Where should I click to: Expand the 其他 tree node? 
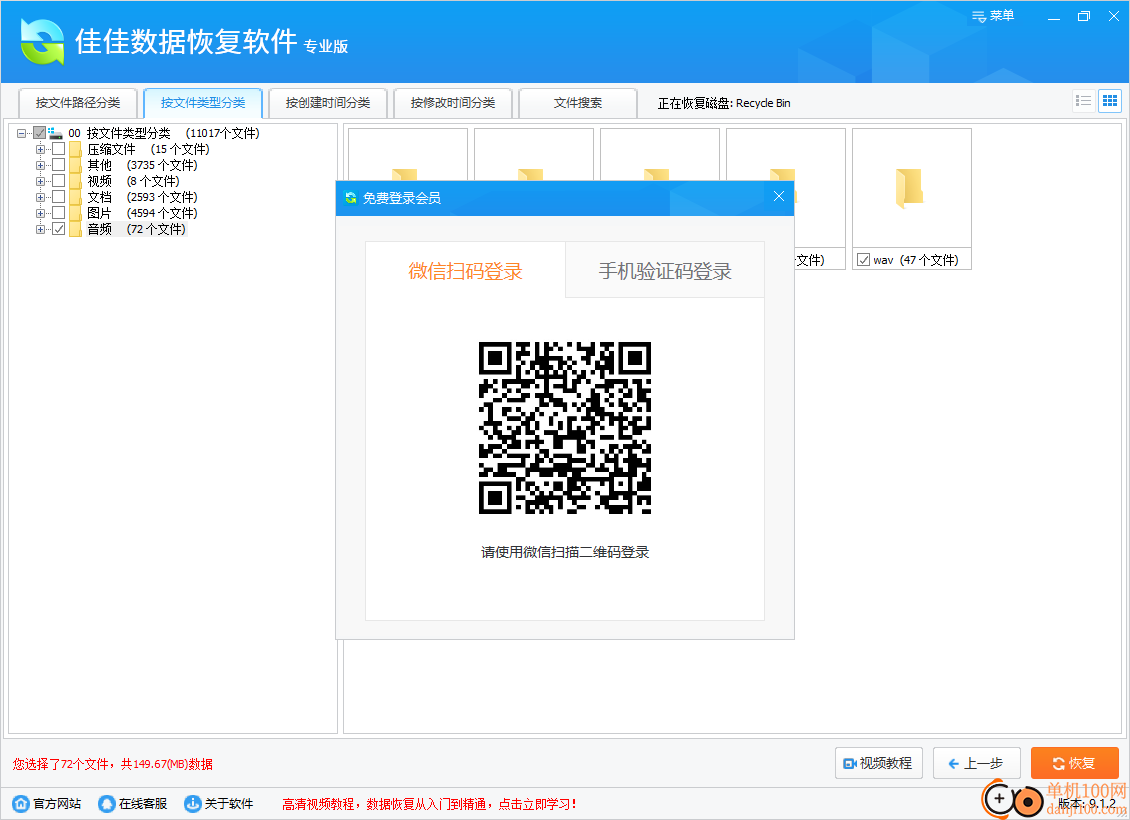[x=40, y=165]
